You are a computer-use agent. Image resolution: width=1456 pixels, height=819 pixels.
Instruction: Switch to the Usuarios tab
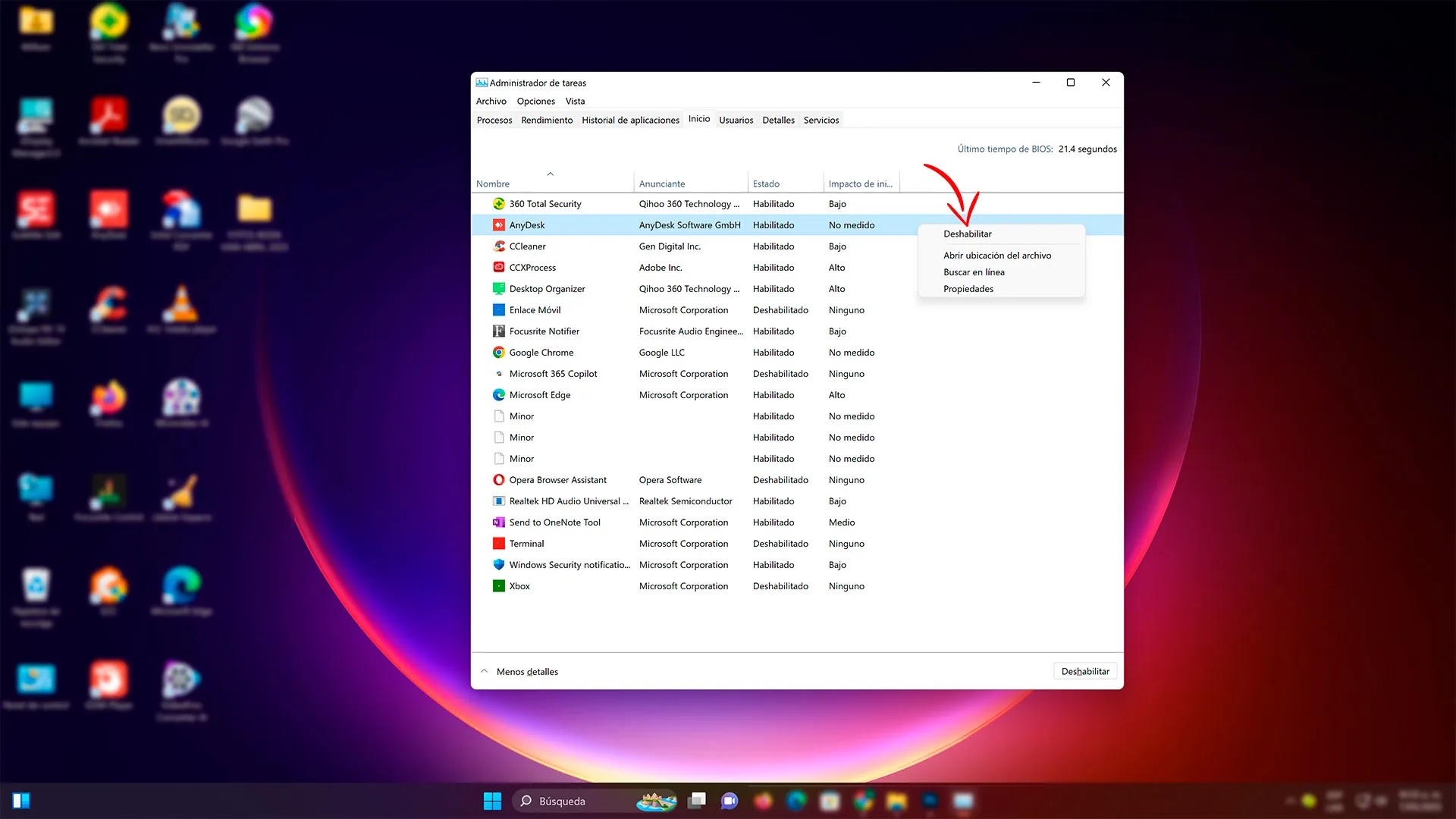point(736,121)
